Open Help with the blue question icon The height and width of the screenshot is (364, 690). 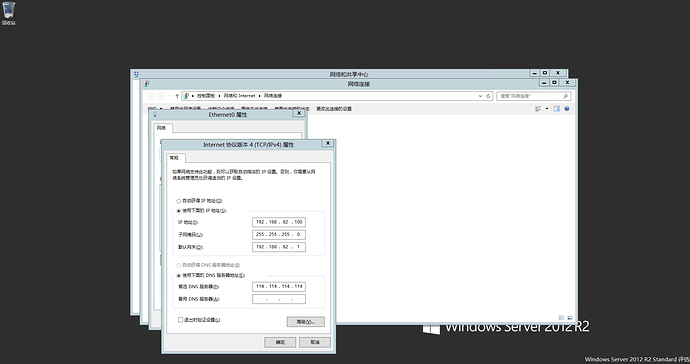[x=567, y=109]
